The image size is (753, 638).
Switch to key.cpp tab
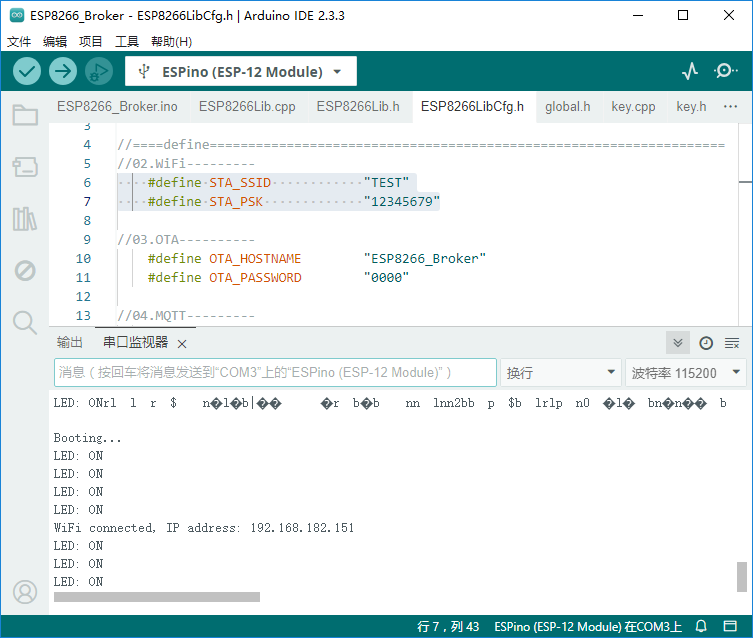(633, 107)
